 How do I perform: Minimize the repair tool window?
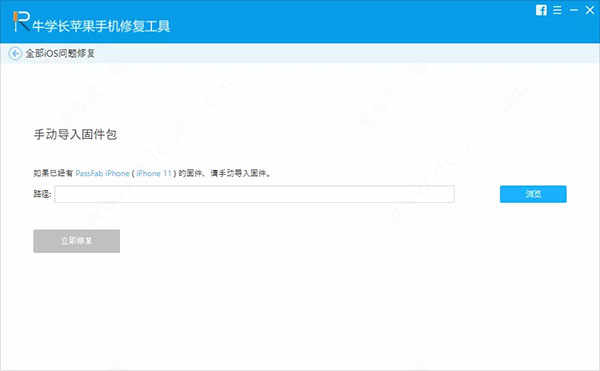pyautogui.click(x=574, y=10)
